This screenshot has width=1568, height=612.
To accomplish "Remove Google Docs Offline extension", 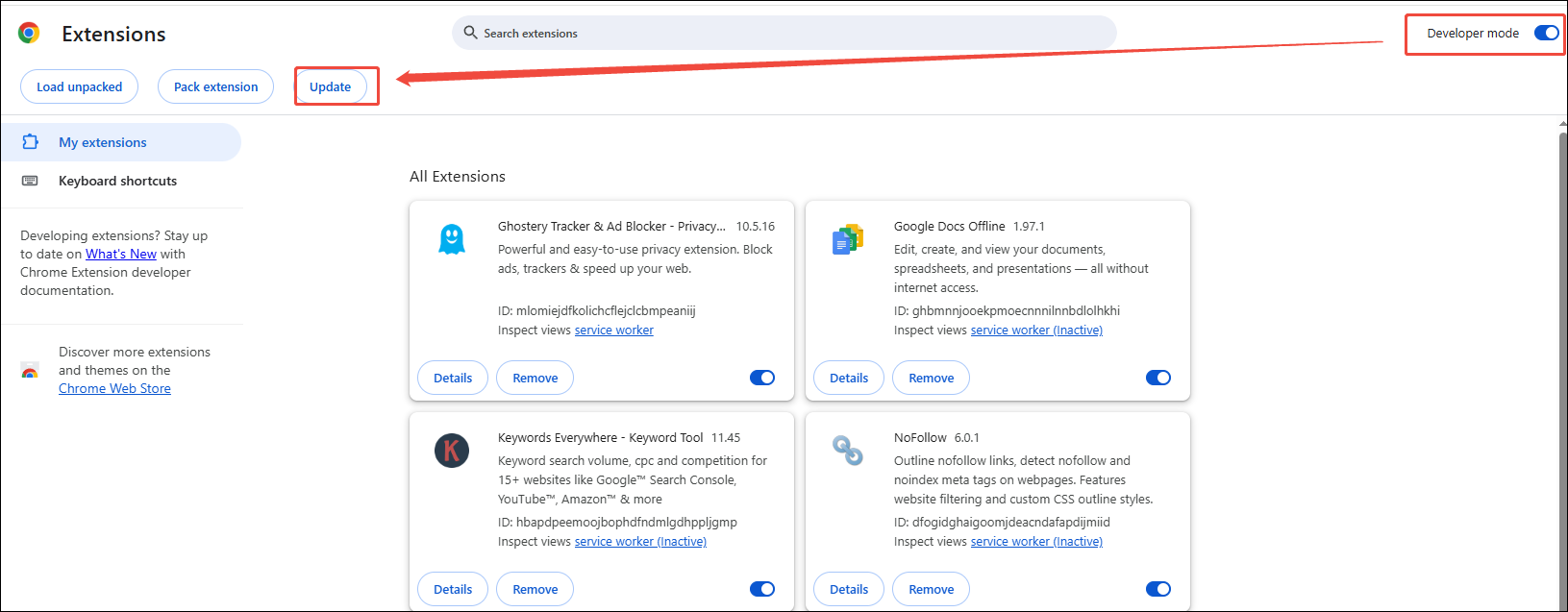I will click(931, 378).
